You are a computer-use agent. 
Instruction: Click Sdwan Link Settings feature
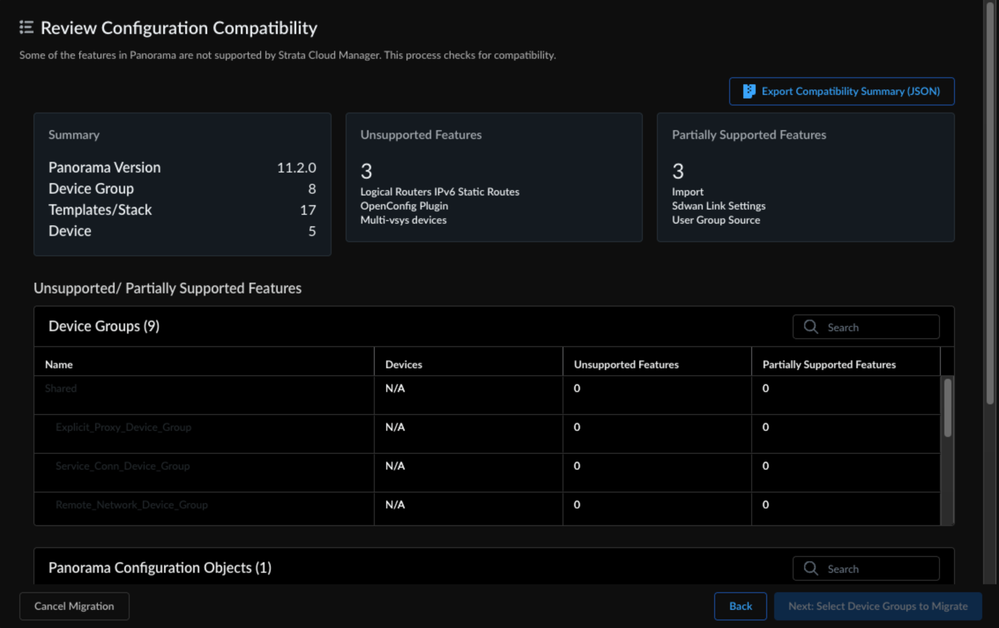[x=719, y=206]
